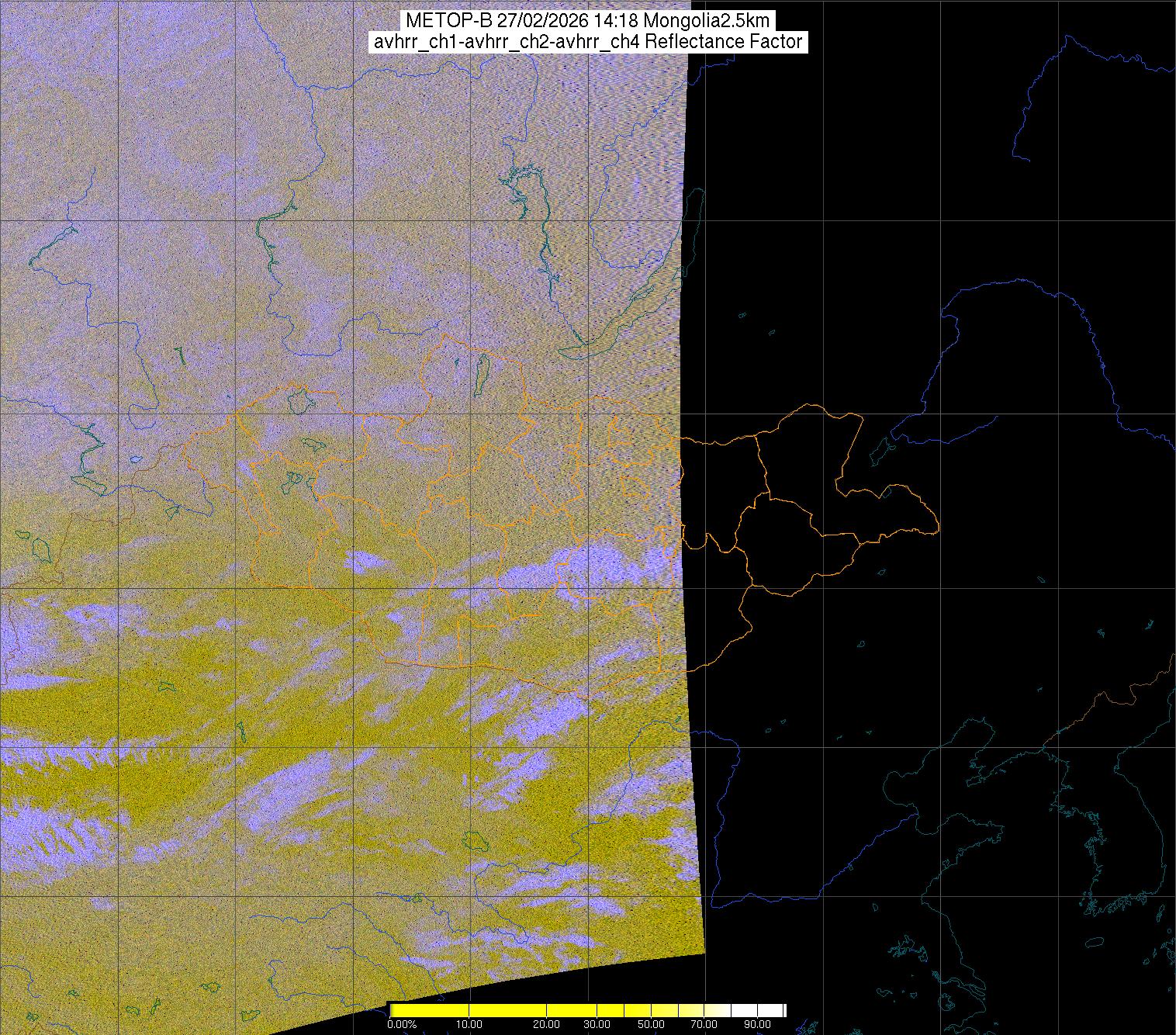Click the METOP-B title header line
The width and height of the screenshot is (1176, 1035).
[587, 20]
